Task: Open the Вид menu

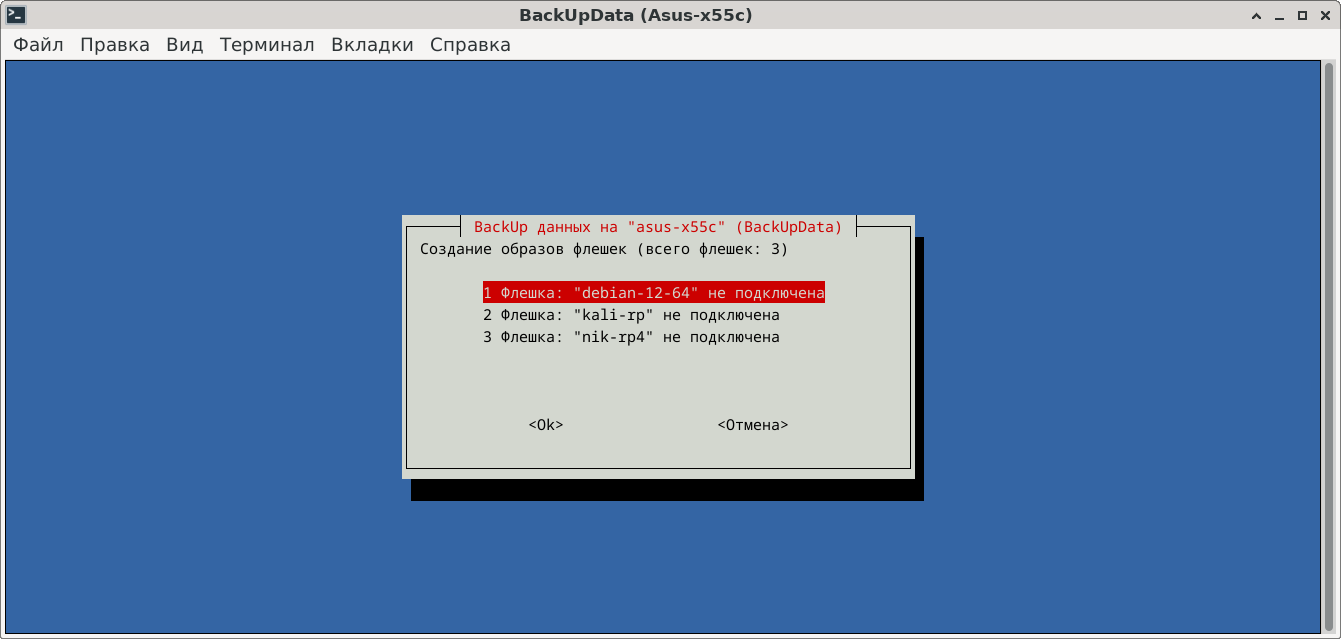Action: tap(185, 45)
